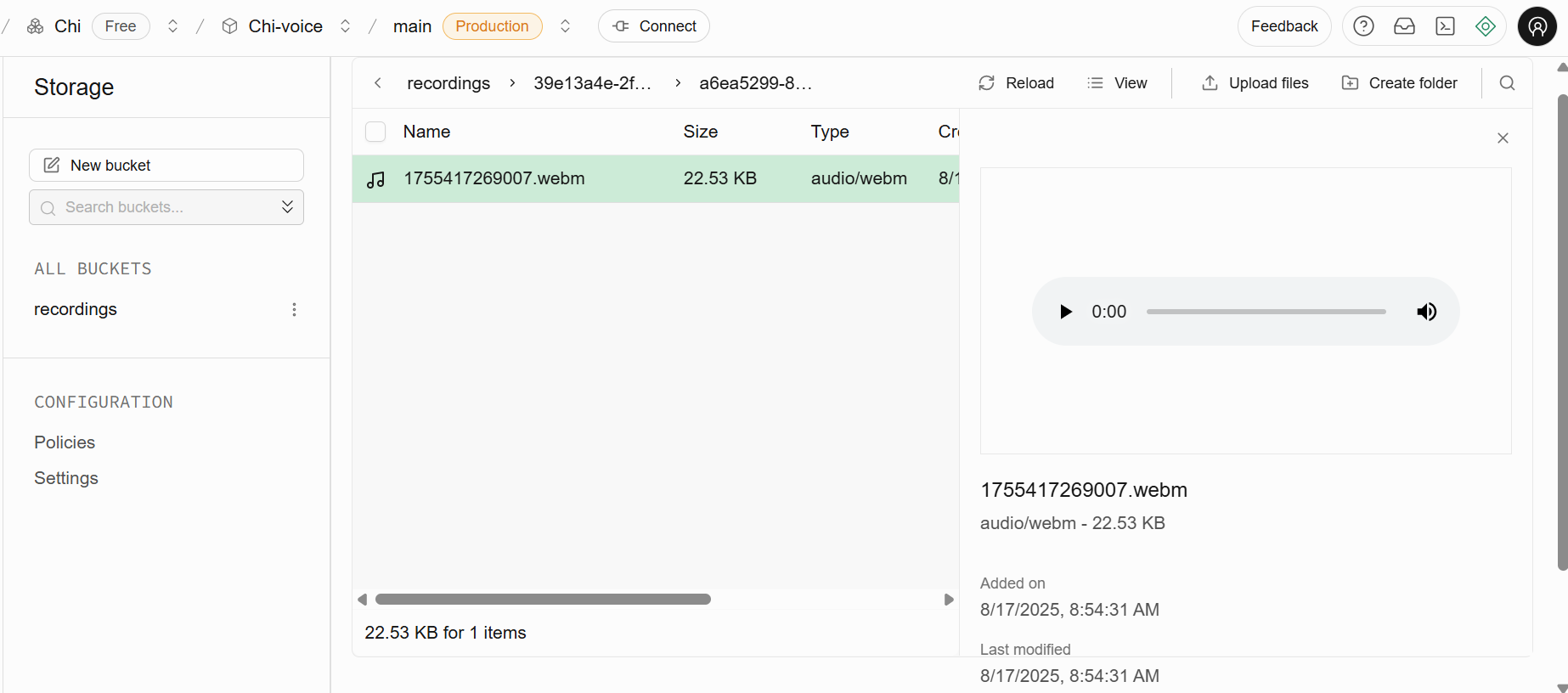Open the inbox notifications icon
The image size is (1568, 693).
pos(1404,26)
